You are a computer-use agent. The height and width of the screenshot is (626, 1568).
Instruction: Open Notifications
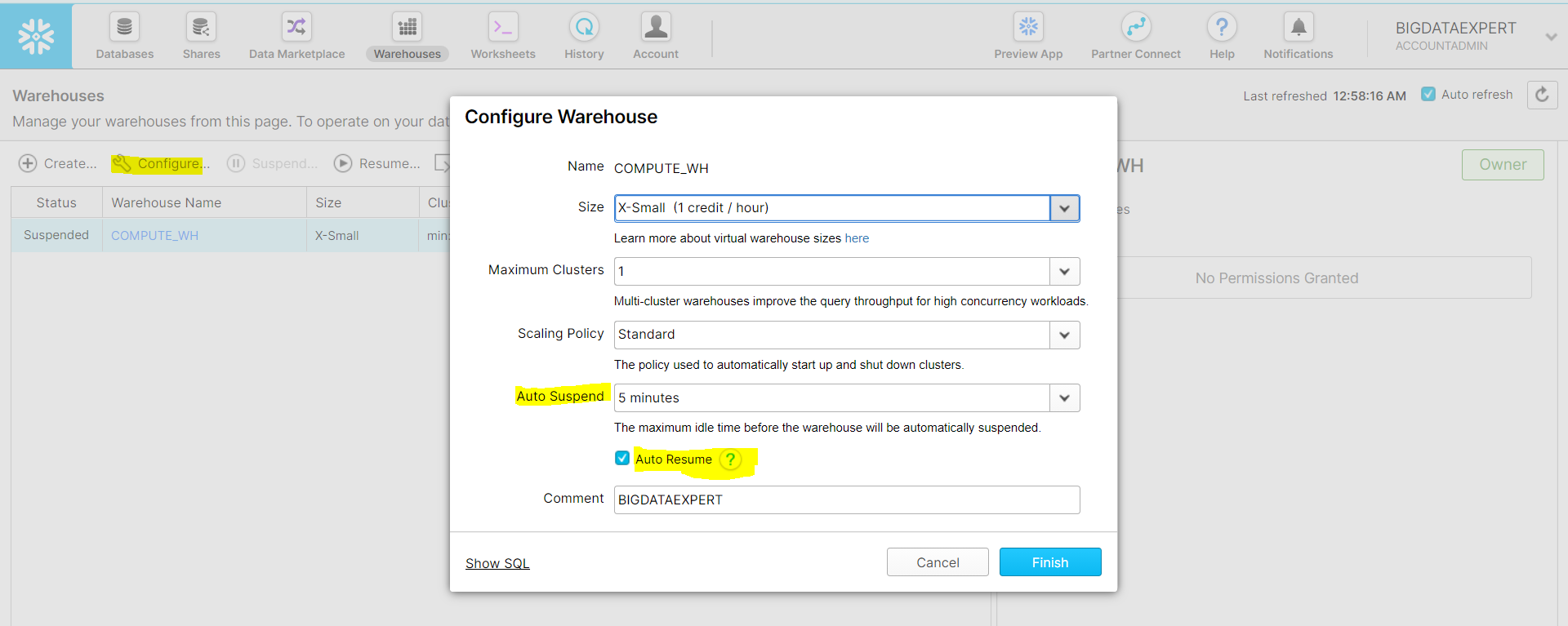click(x=1298, y=36)
